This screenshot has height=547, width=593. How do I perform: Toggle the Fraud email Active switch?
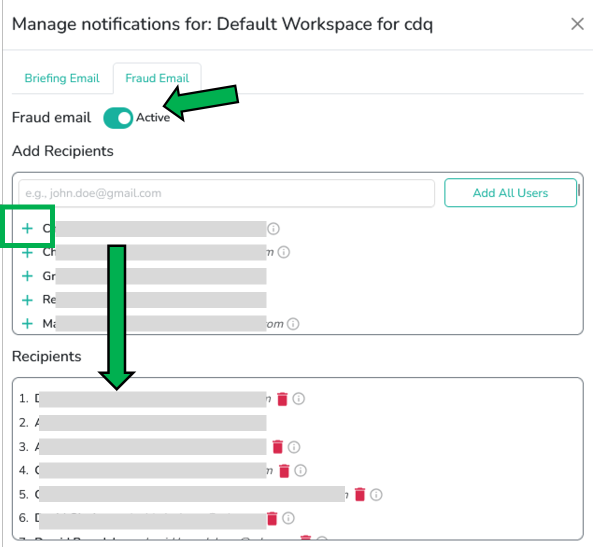pyautogui.click(x=118, y=118)
